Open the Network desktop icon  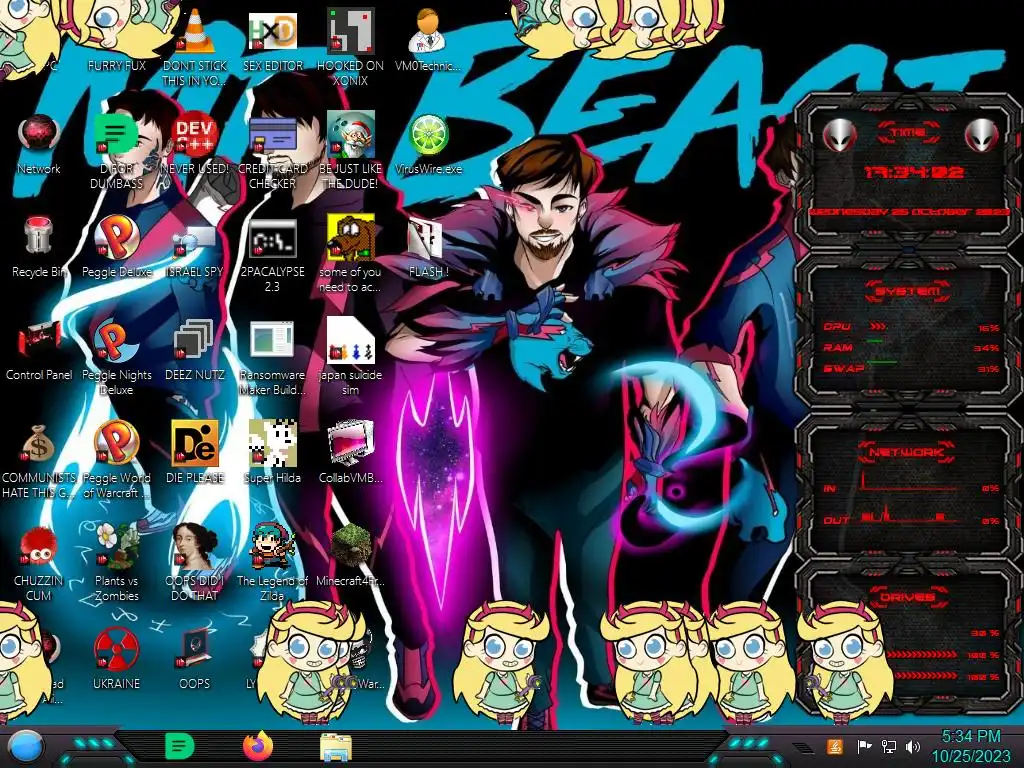point(39,135)
